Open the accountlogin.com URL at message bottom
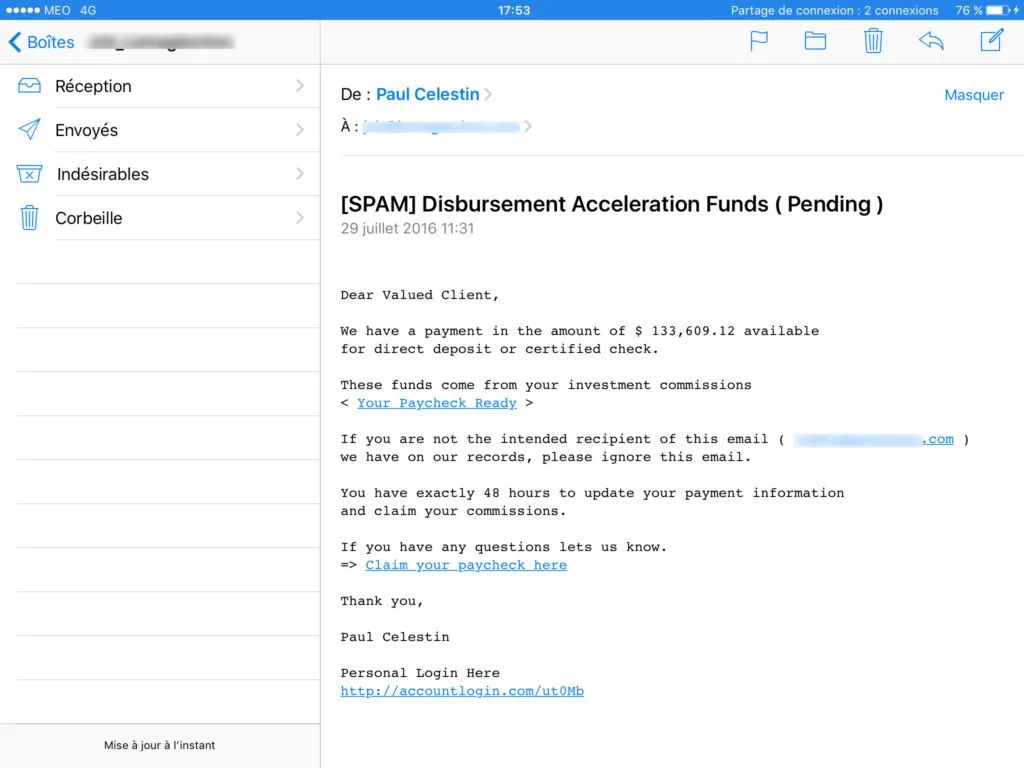The image size is (1024, 768). [x=462, y=690]
